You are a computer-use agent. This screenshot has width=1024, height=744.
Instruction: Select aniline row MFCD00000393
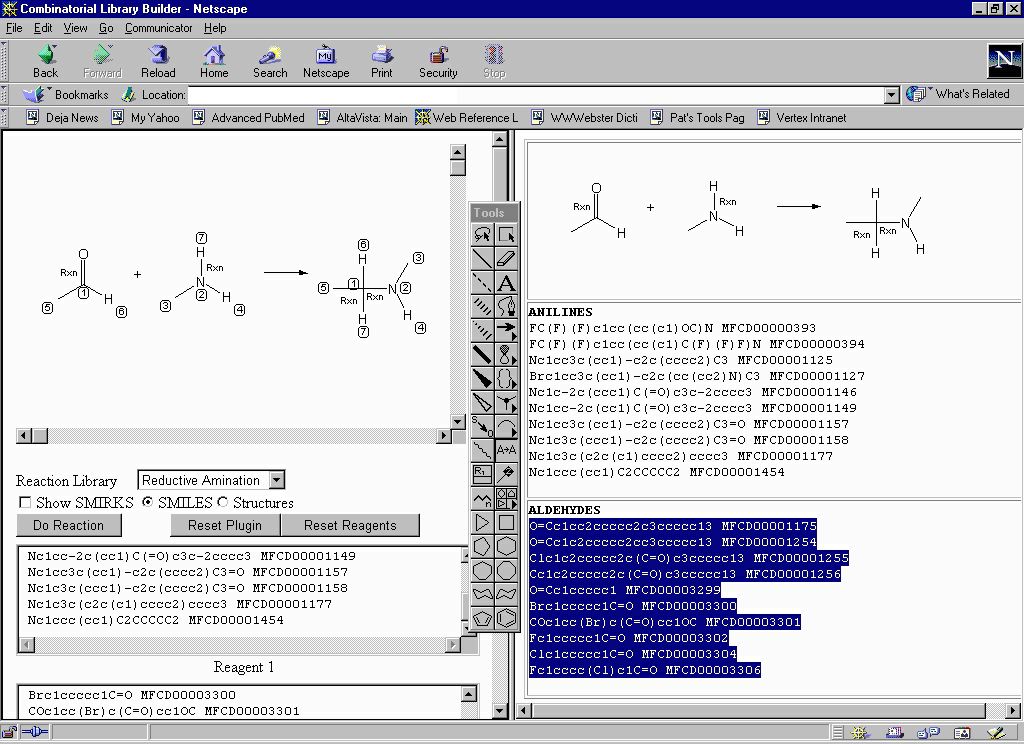(672, 328)
